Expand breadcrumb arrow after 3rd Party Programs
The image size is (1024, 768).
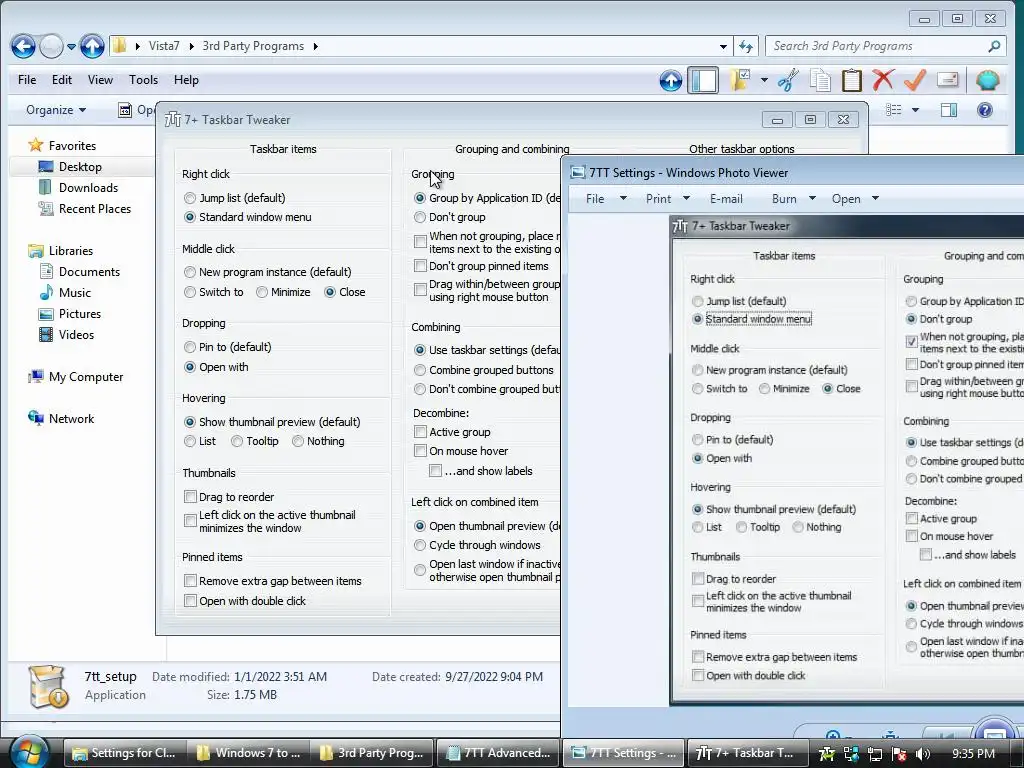coord(315,46)
